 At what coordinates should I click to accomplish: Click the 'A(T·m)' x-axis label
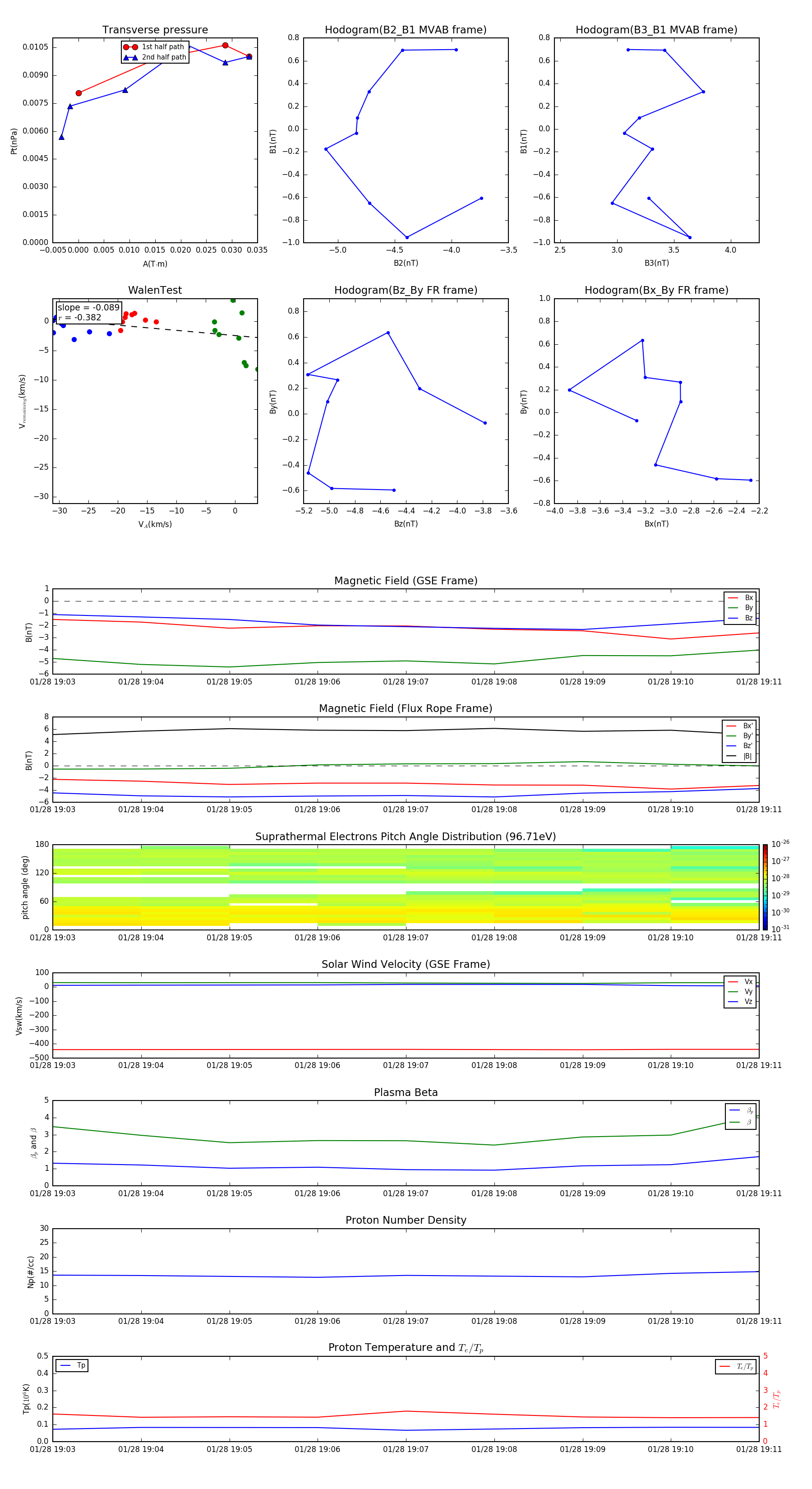point(155,264)
